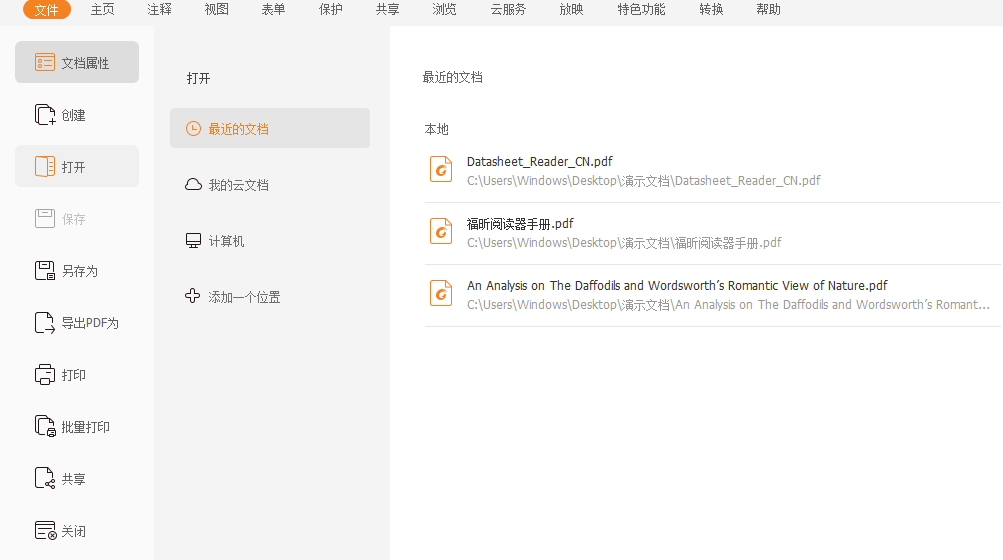Switch to the 注释 tab
The width and height of the screenshot is (1003, 560).
click(x=159, y=10)
